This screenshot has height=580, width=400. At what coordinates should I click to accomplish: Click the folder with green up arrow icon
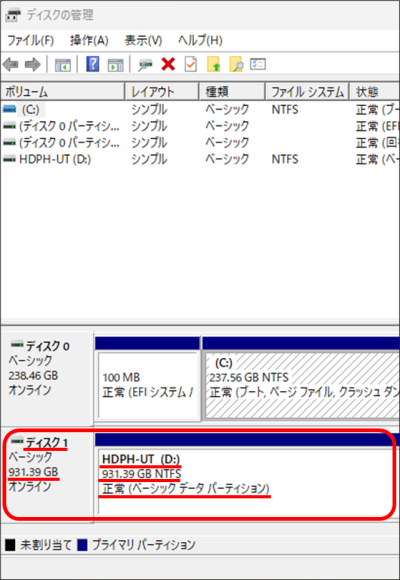(x=214, y=65)
